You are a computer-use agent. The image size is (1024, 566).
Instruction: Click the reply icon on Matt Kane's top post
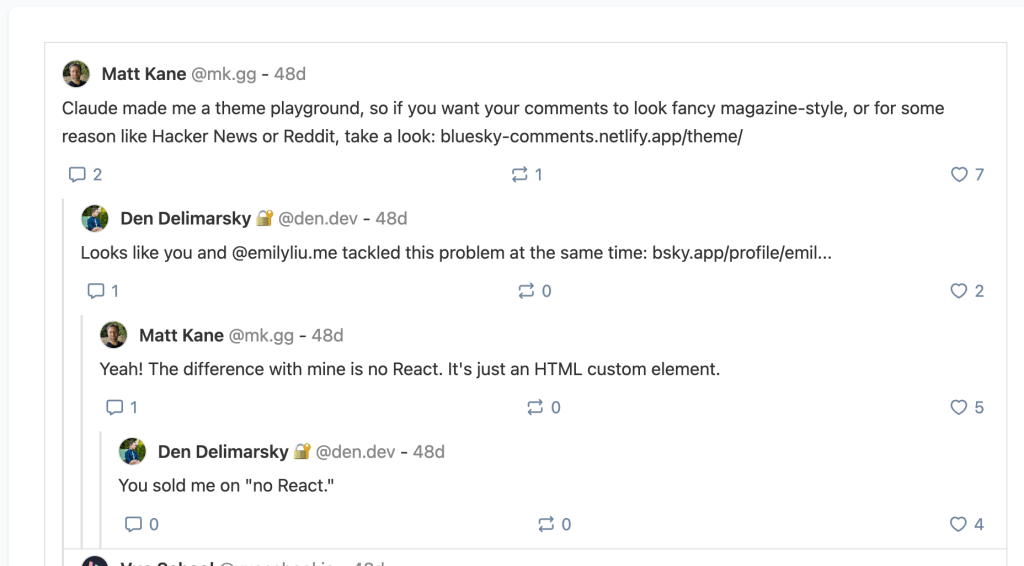pyautogui.click(x=77, y=175)
